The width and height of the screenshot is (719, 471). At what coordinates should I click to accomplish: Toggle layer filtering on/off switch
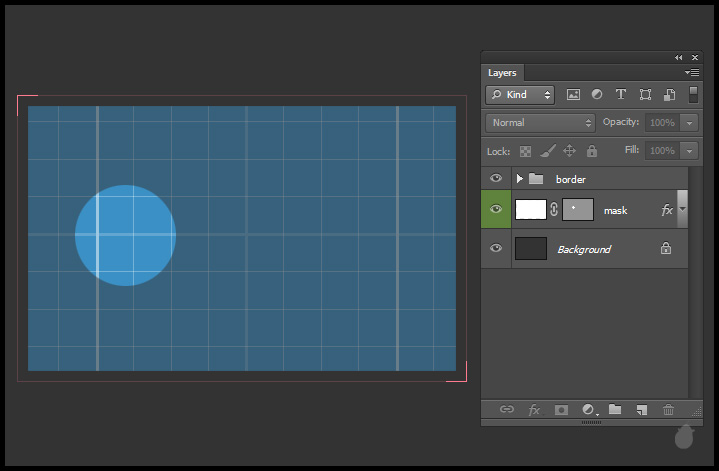click(x=693, y=95)
